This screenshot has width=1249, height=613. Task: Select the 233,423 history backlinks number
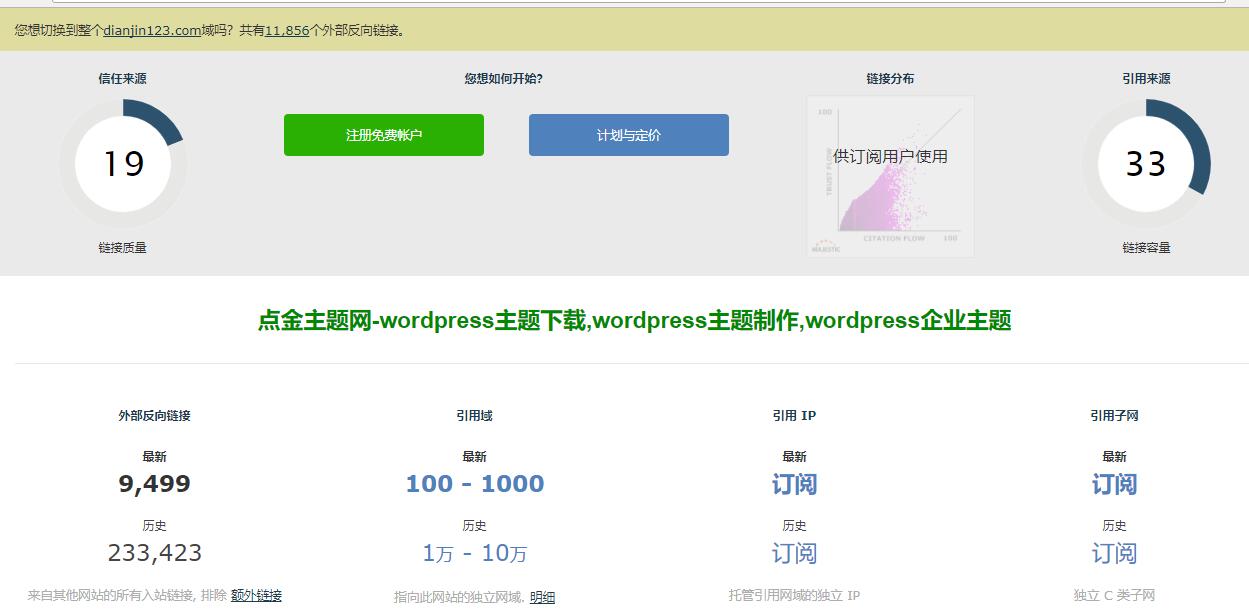pos(154,553)
